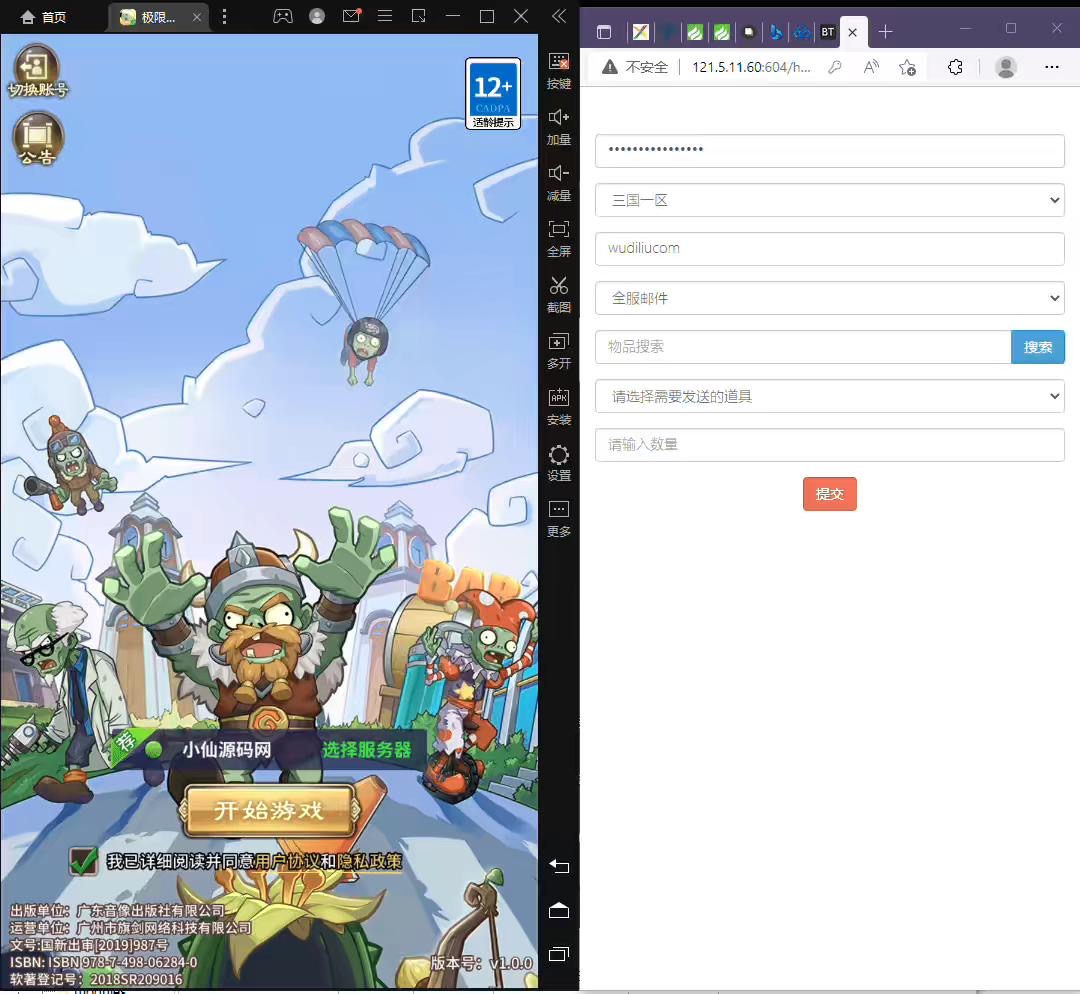The image size is (1080, 994).
Task: Decrease volume with 减量 sidebar icon
Action: point(559,183)
